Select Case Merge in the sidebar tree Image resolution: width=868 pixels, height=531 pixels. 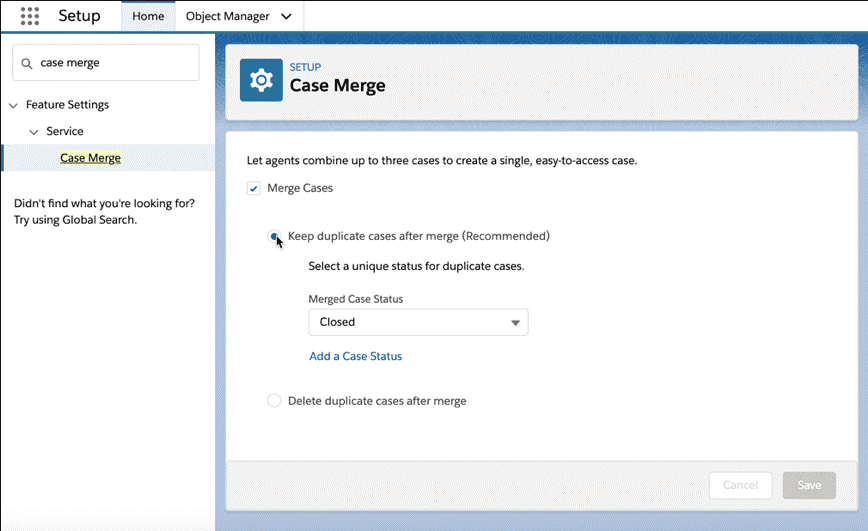point(90,158)
